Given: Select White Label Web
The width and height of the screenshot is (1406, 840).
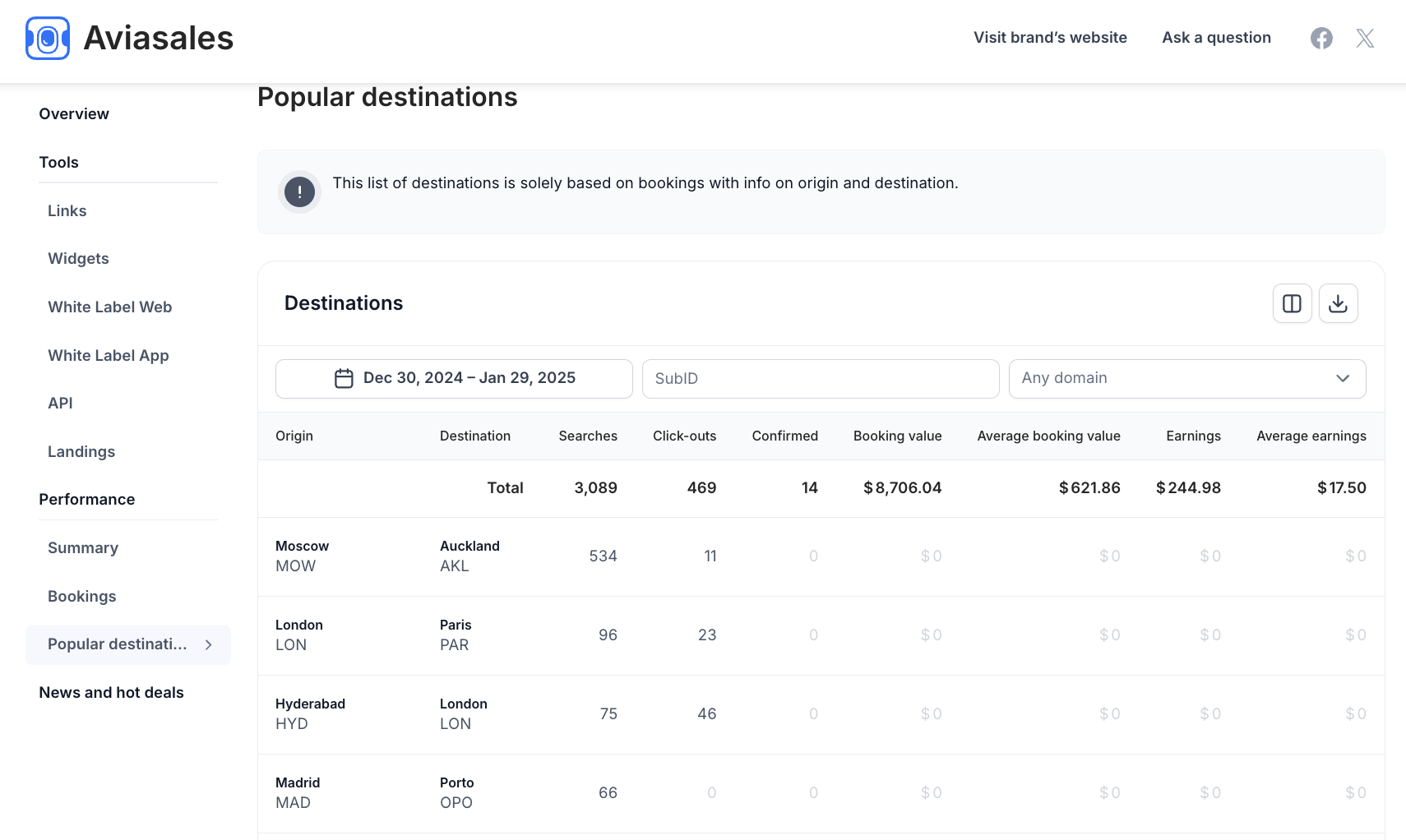Looking at the screenshot, I should pyautogui.click(x=109, y=307).
